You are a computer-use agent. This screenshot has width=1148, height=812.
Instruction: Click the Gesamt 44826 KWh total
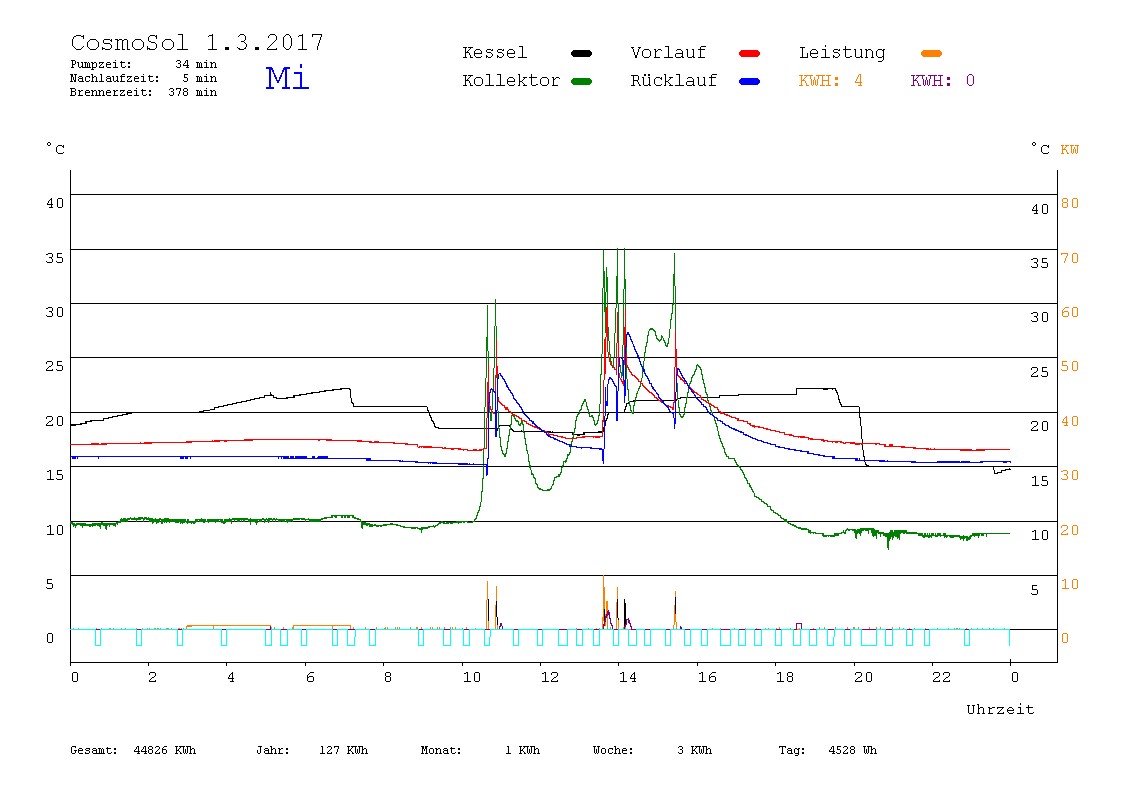pos(133,750)
